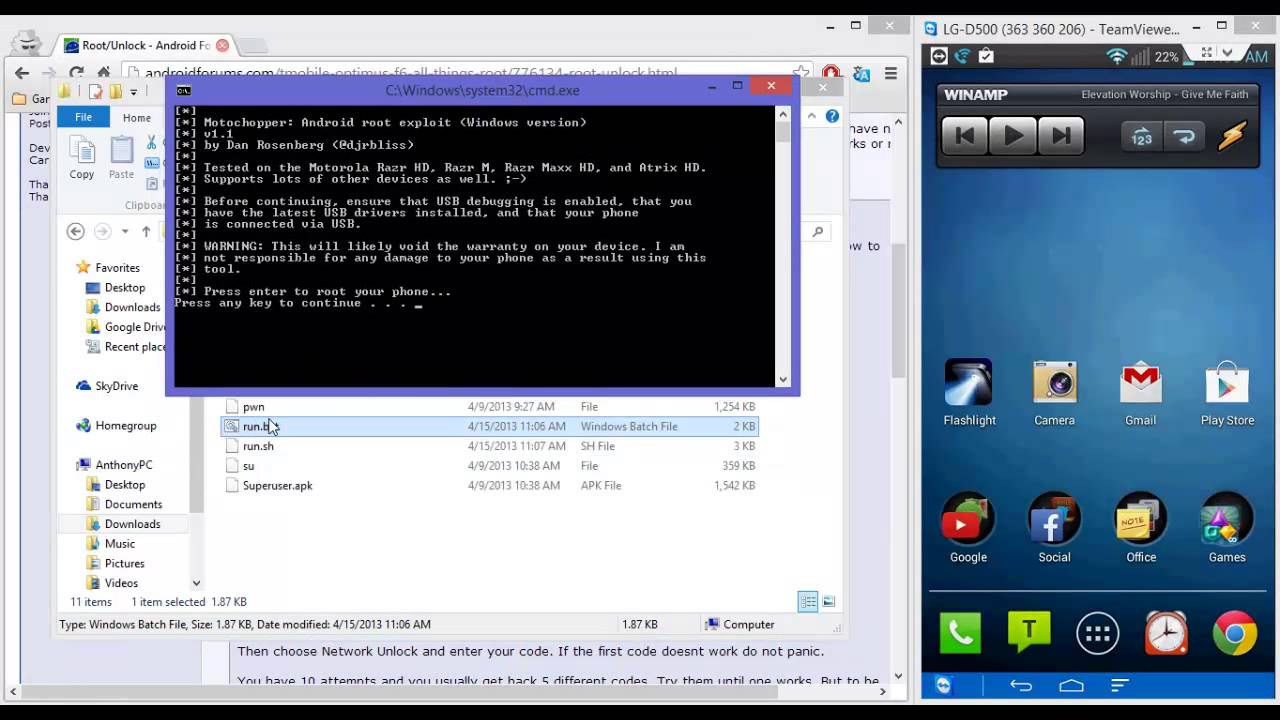
Task: Tap the Android back navigation button
Action: pos(1020,685)
